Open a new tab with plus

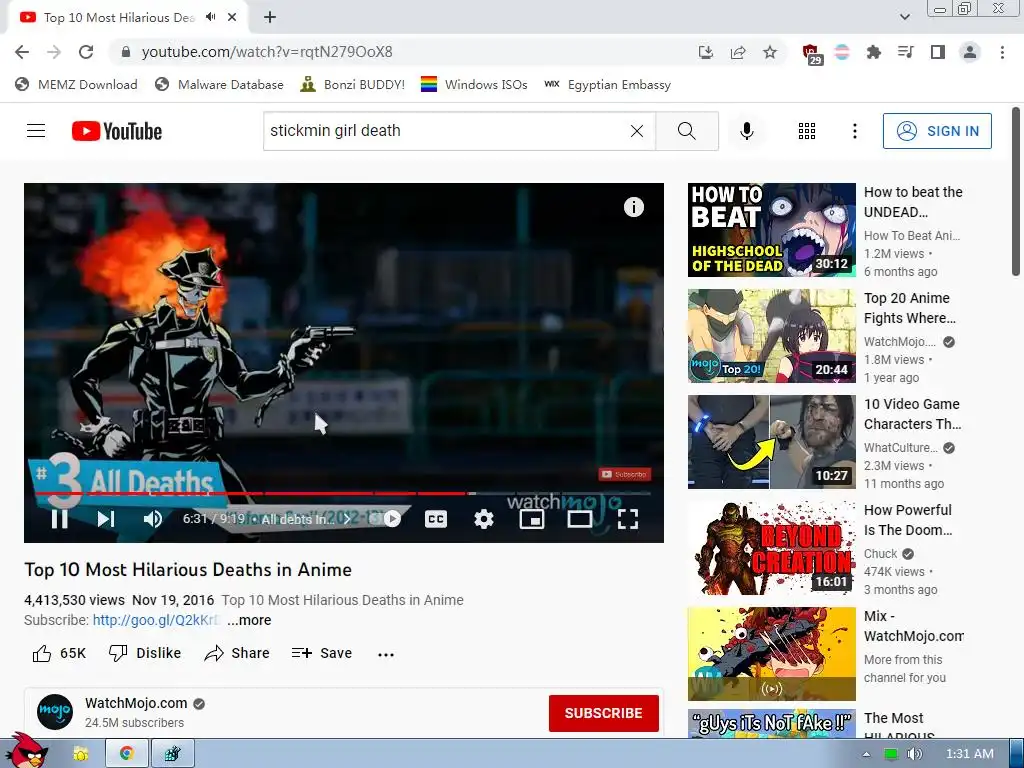point(270,17)
